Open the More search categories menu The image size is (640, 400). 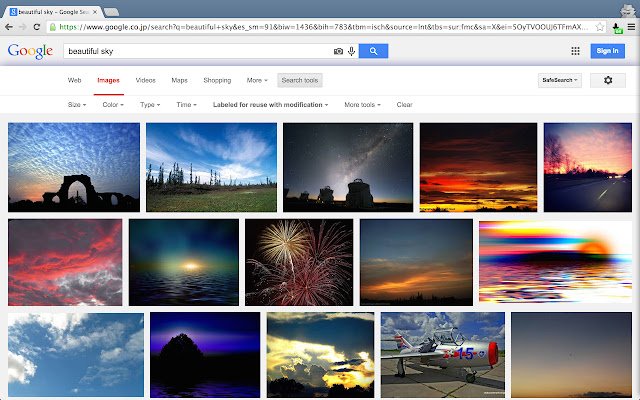(x=257, y=80)
